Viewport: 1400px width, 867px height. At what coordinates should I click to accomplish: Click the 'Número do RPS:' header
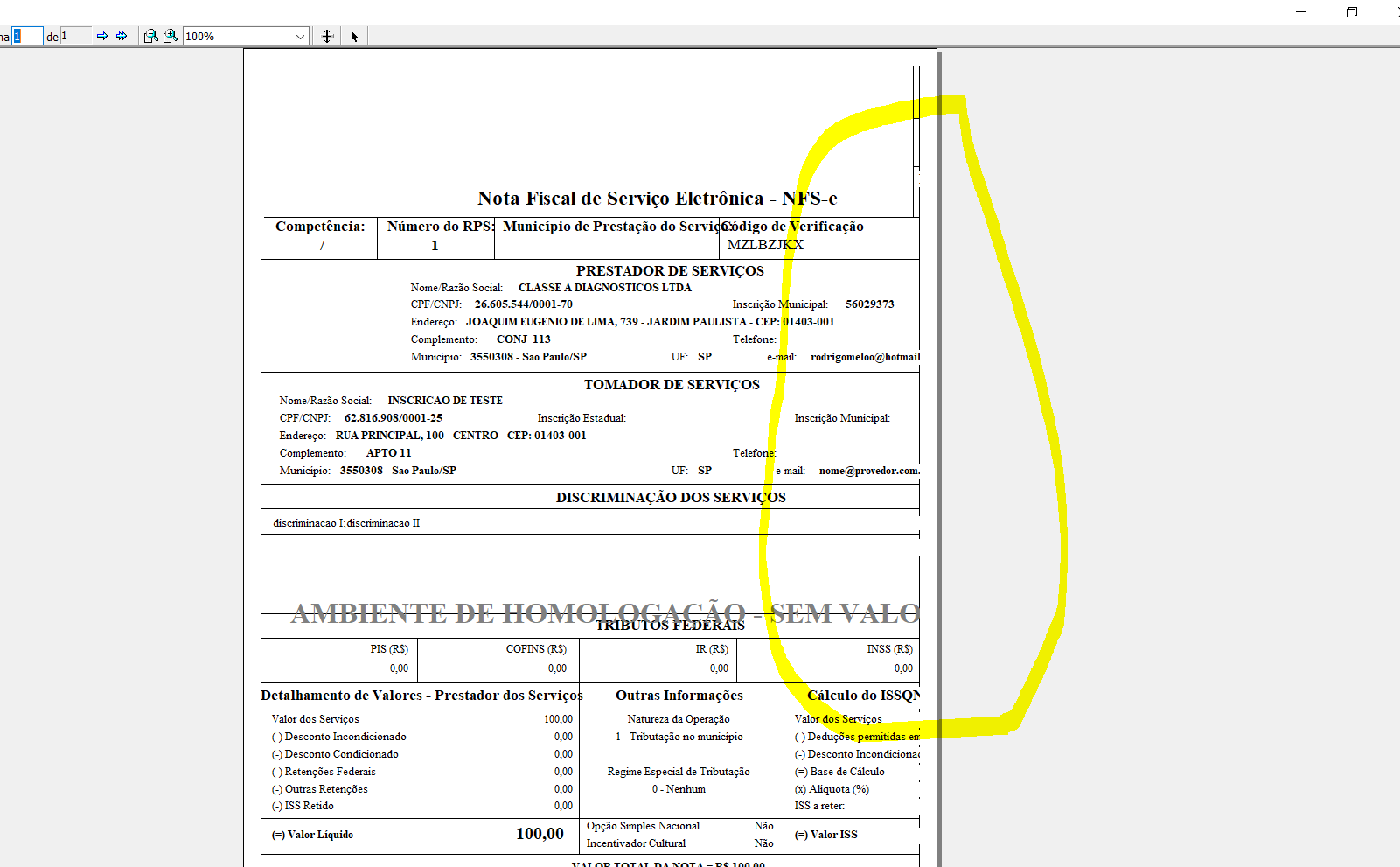point(441,227)
